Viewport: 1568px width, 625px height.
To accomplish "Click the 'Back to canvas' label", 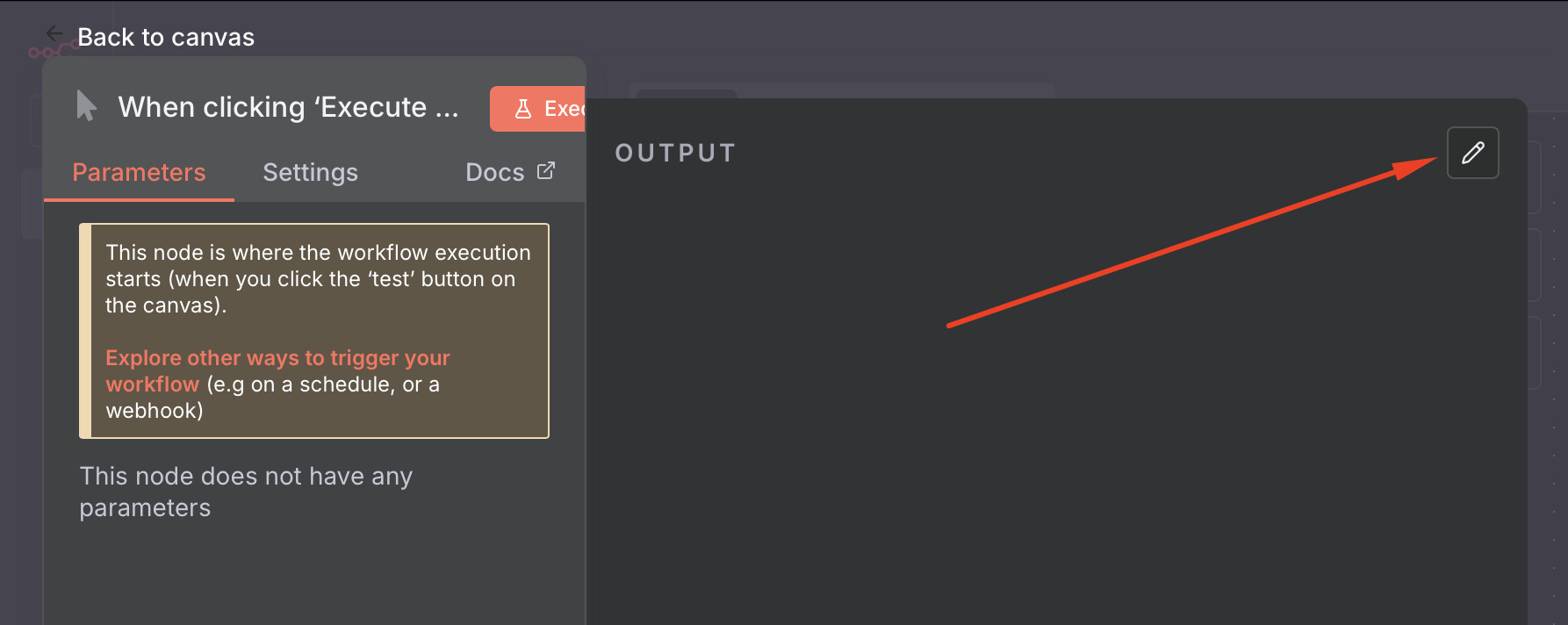I will click(166, 37).
